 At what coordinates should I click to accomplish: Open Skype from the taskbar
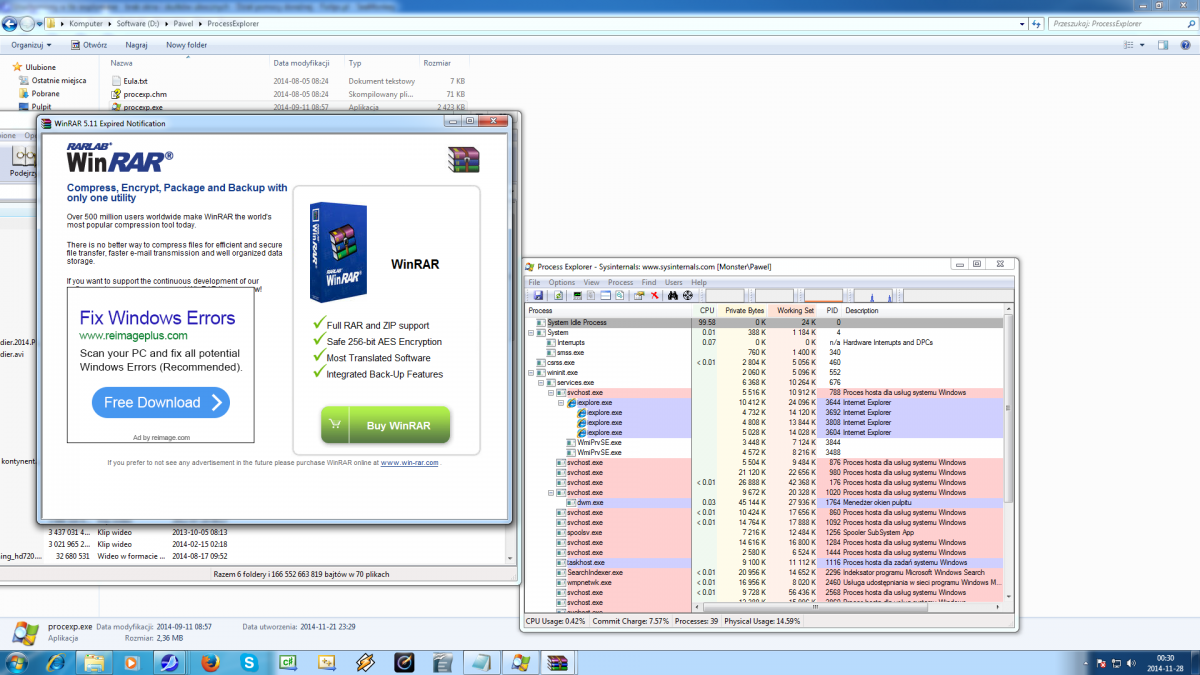coord(249,662)
